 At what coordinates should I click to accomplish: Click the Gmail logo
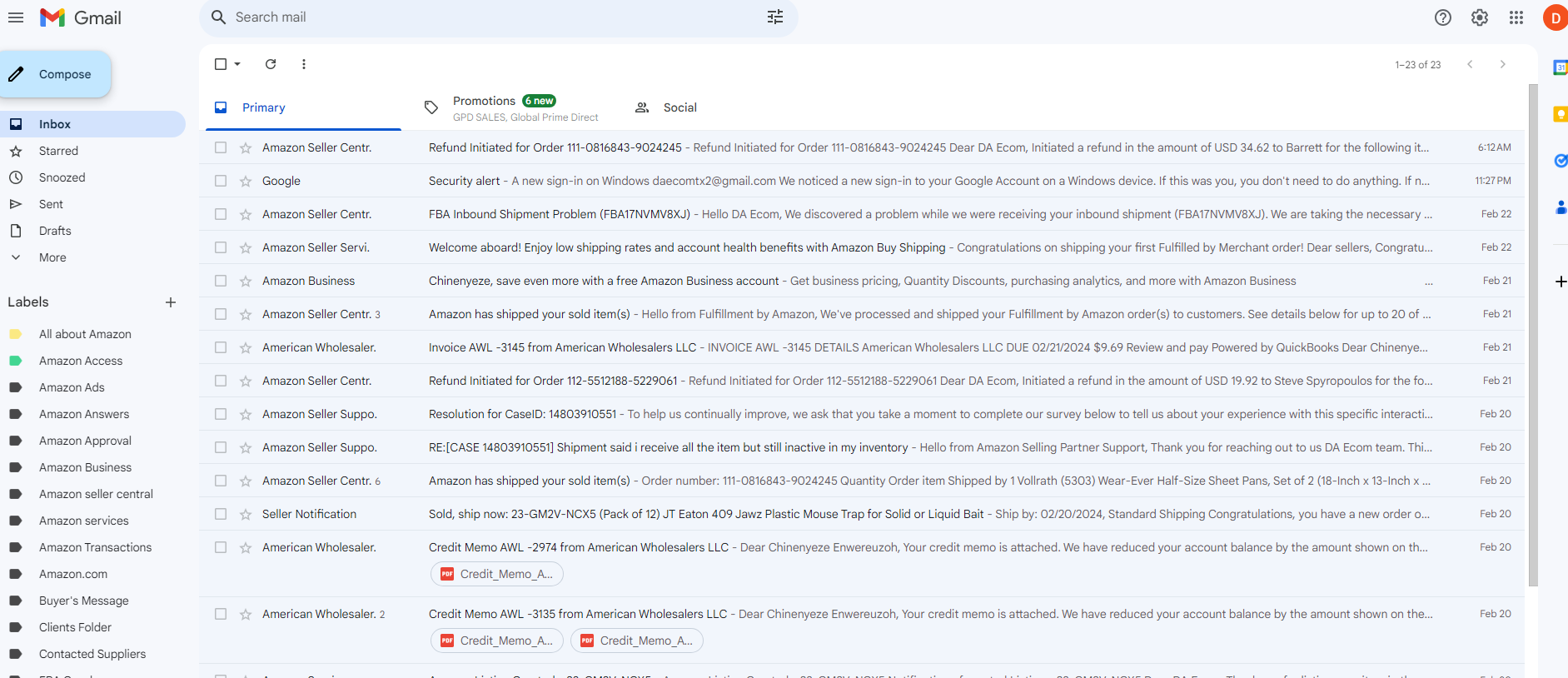(x=81, y=17)
